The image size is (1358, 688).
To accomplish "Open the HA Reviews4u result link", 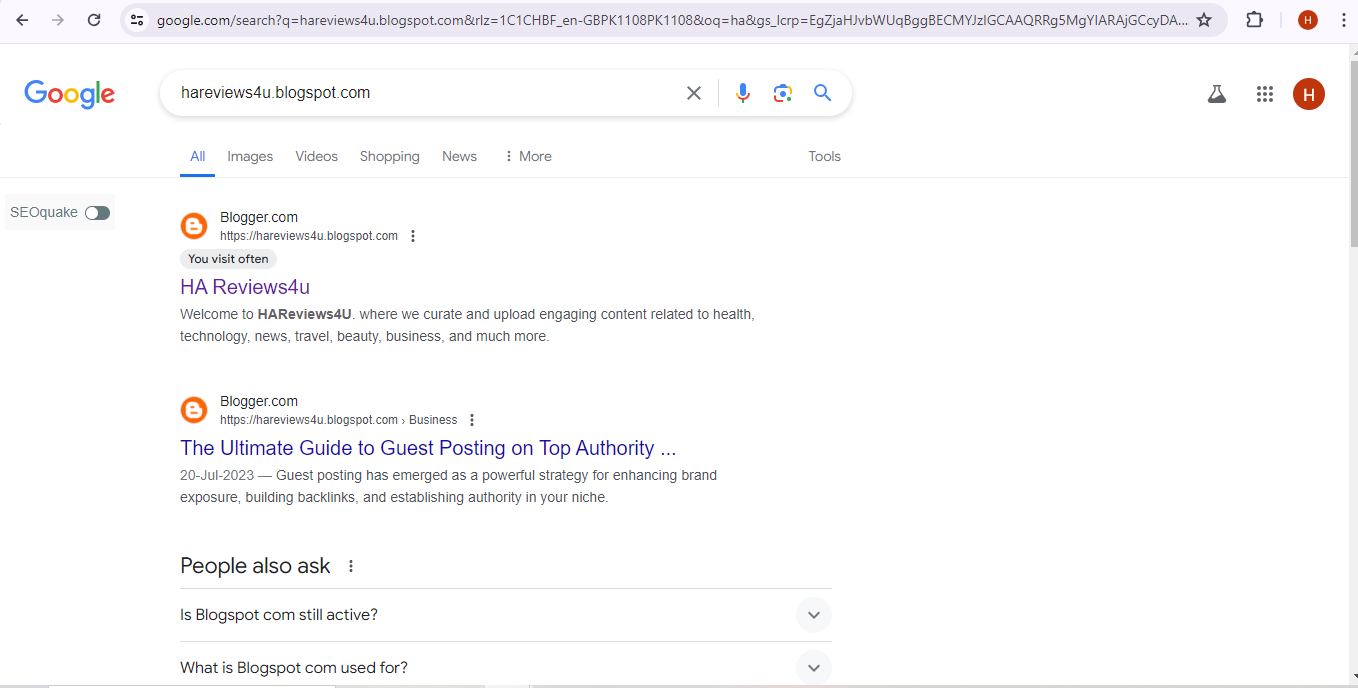I will click(x=245, y=287).
